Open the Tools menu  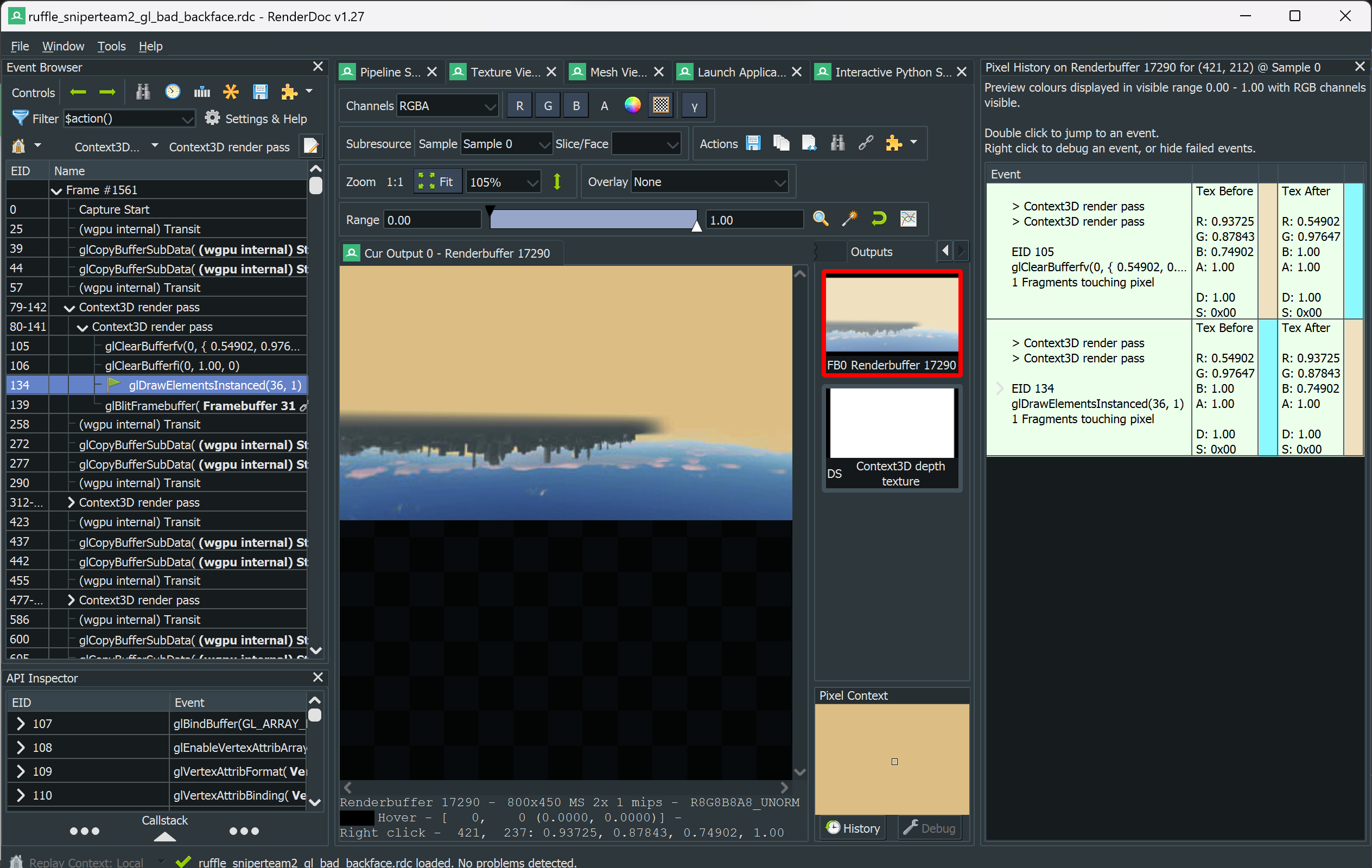click(x=111, y=46)
